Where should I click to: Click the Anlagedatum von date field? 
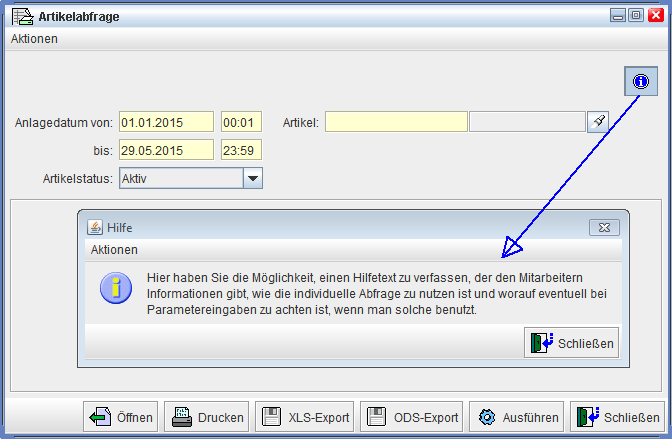(166, 122)
